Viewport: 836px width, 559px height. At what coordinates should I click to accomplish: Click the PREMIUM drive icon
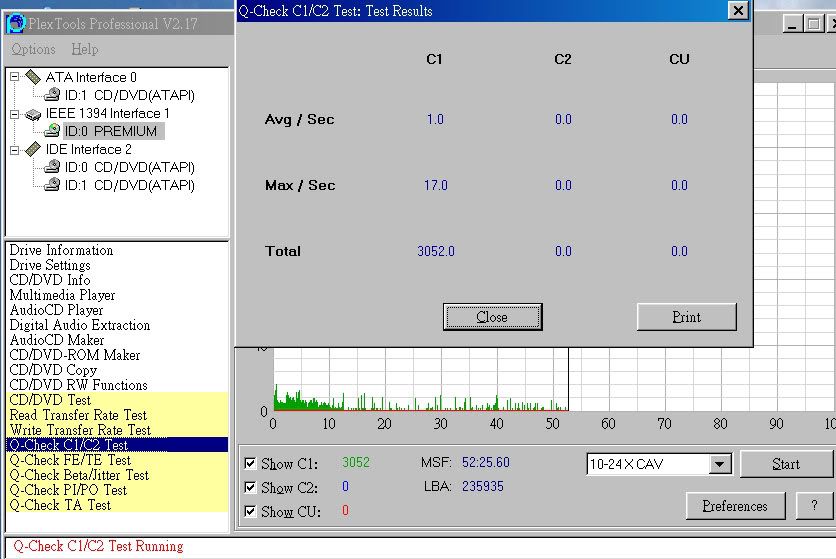tap(52, 131)
